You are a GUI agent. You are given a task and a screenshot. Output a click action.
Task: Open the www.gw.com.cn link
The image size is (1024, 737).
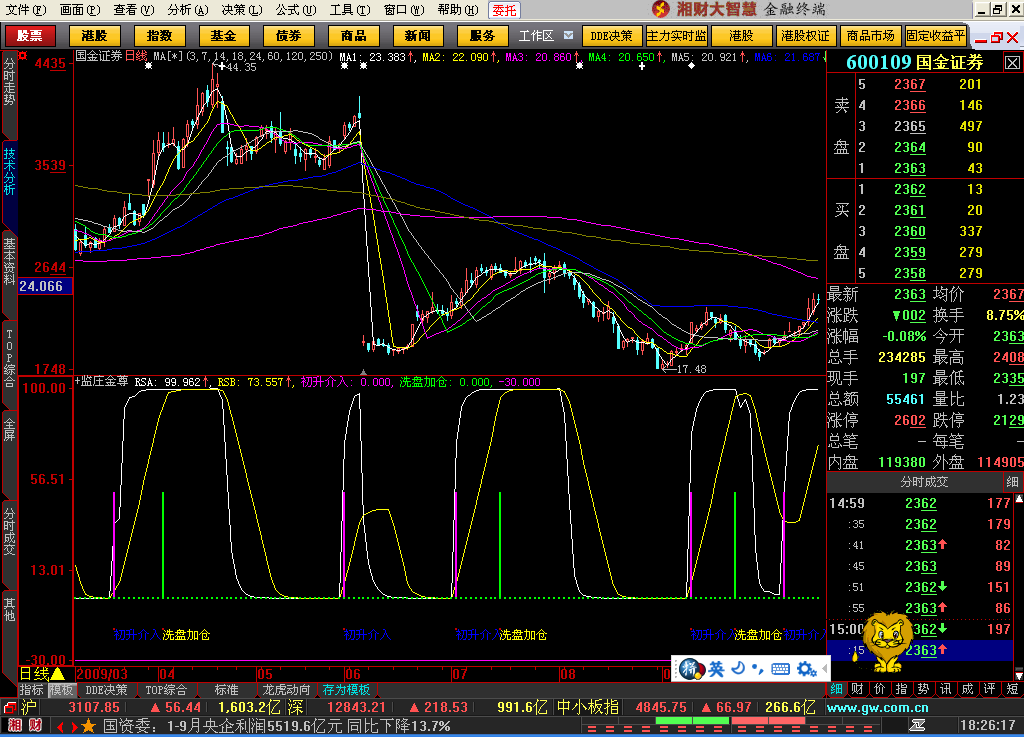[x=878, y=708]
